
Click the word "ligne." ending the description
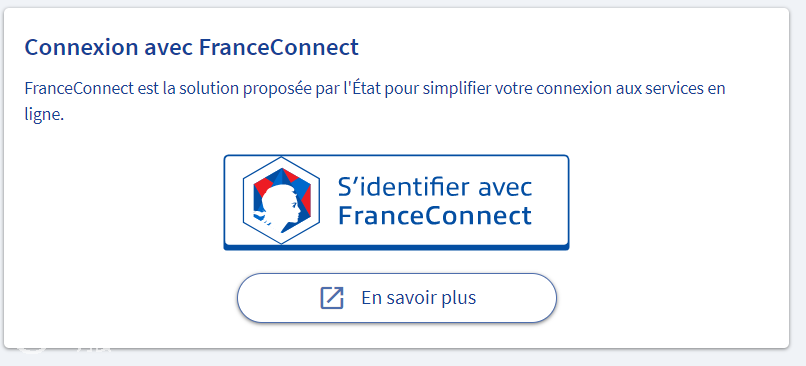[x=44, y=115]
